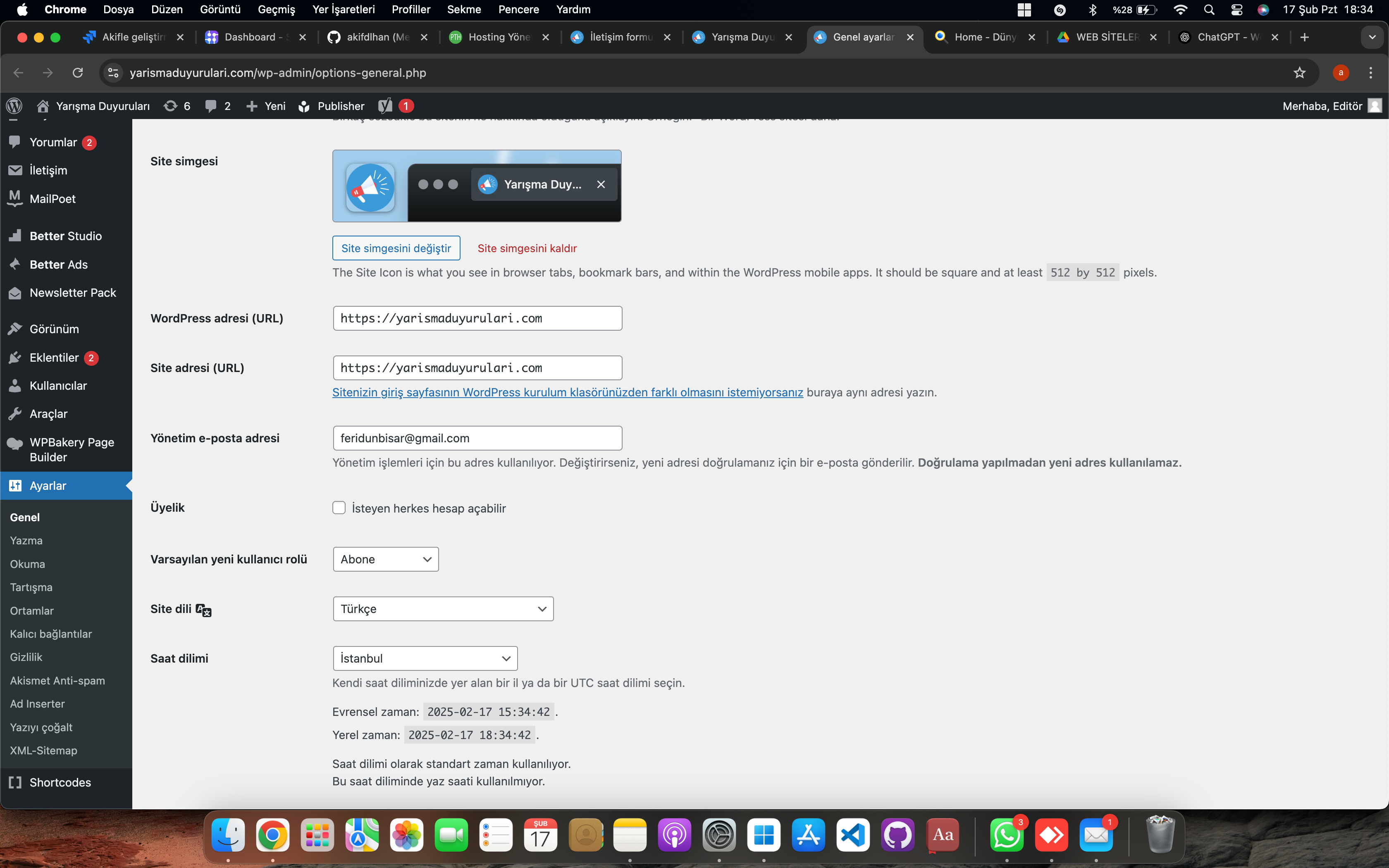Click the site language translation icon

point(204,610)
